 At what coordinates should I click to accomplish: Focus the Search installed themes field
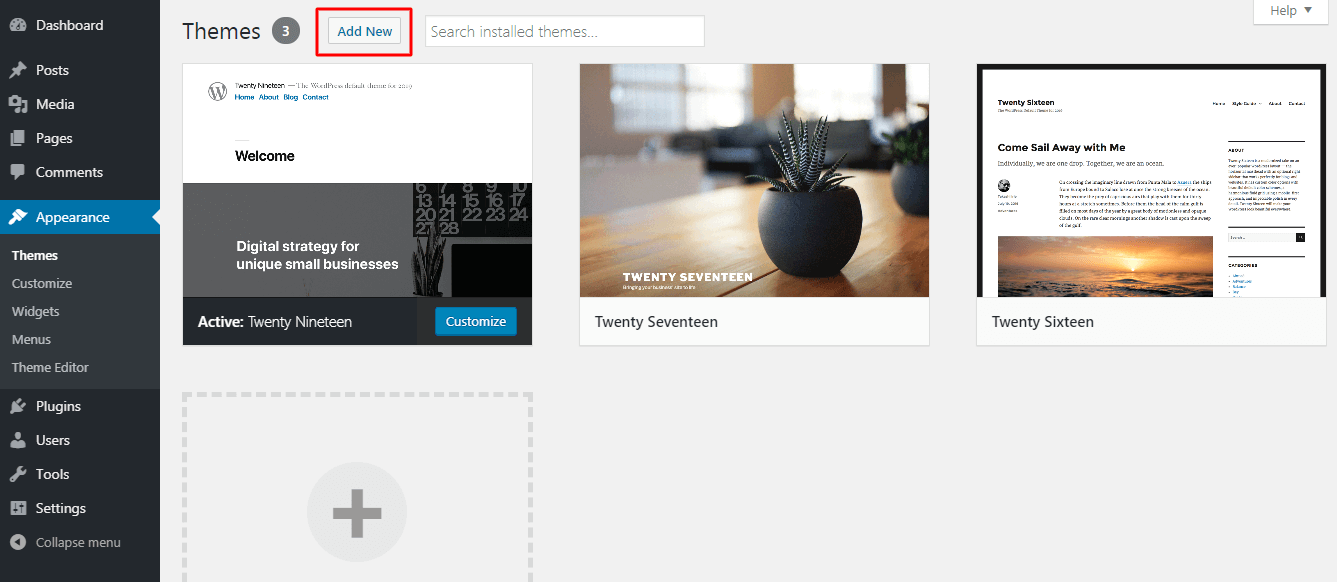pos(565,31)
